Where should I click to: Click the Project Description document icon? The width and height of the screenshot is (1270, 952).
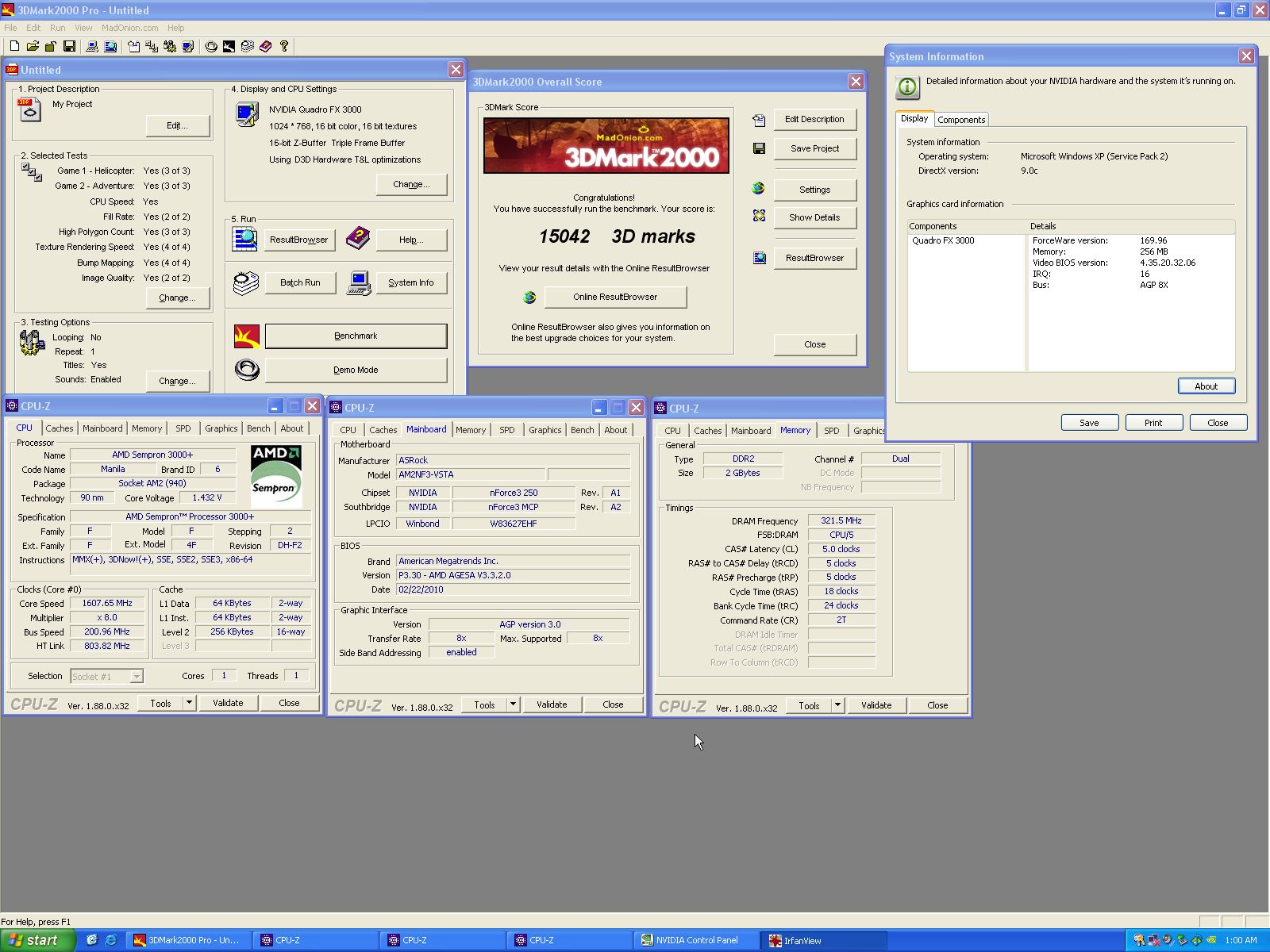coord(29,109)
